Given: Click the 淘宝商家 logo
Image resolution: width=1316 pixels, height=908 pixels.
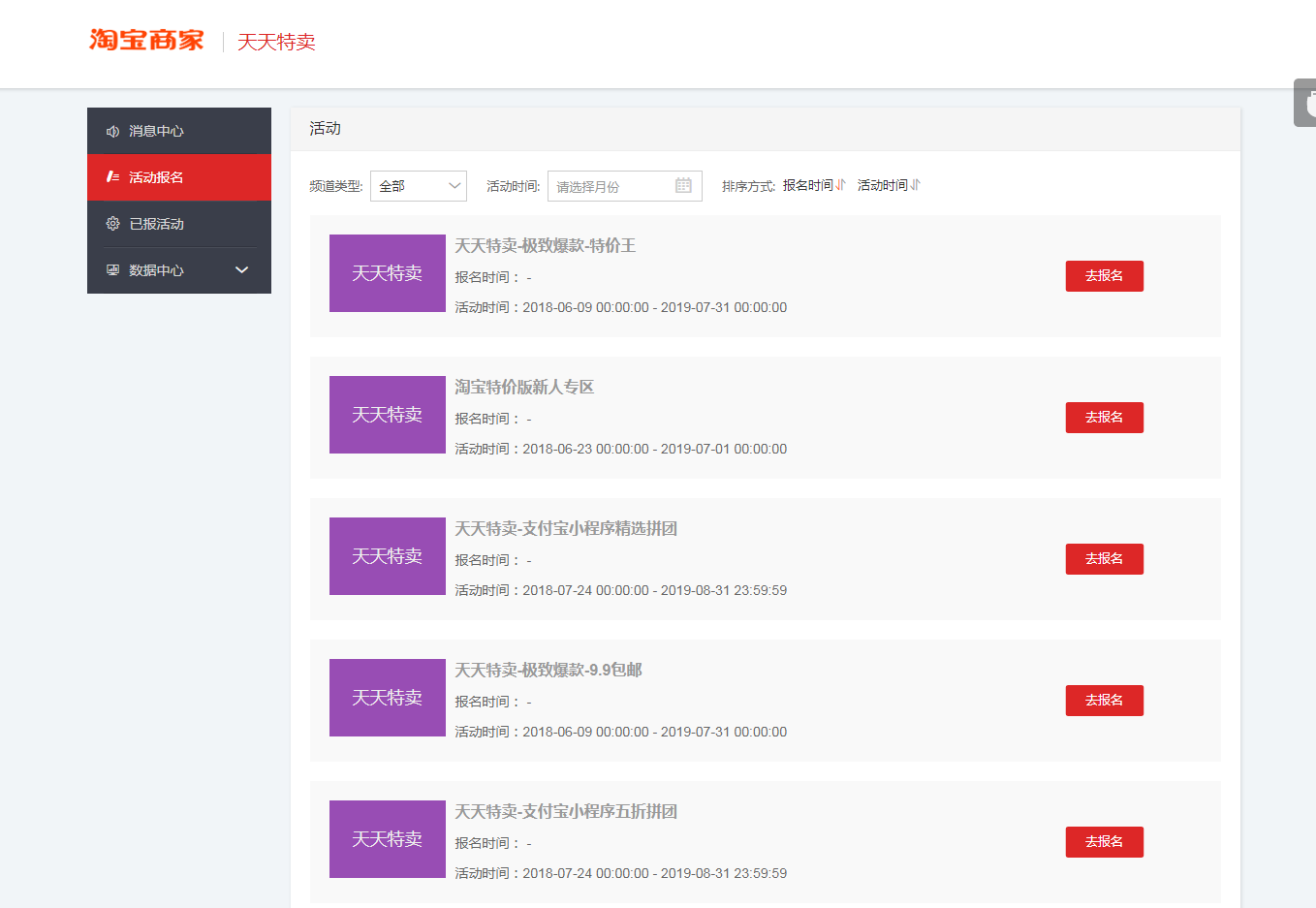Looking at the screenshot, I should [x=146, y=40].
